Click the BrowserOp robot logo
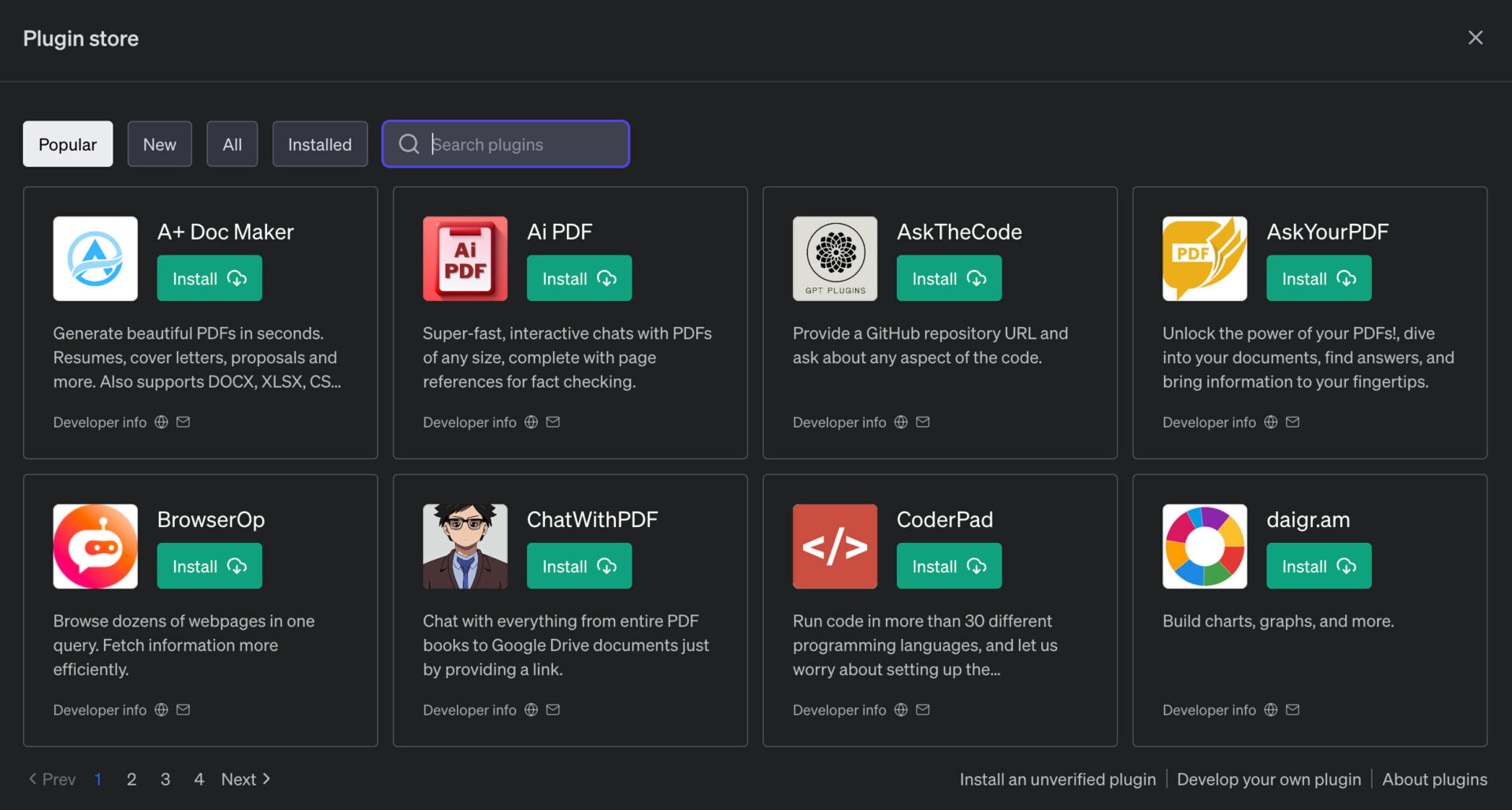The image size is (1512, 810). pyautogui.click(x=95, y=546)
